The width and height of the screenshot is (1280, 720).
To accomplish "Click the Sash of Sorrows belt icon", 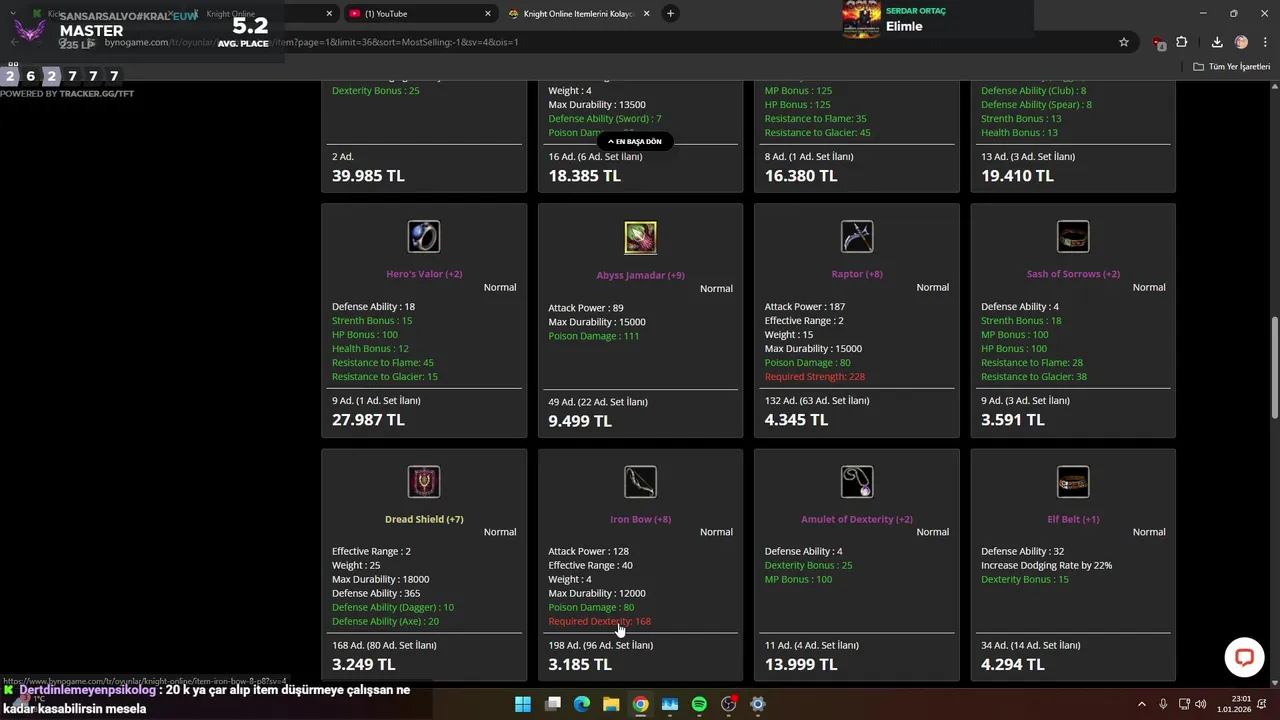I will pos(1073,237).
